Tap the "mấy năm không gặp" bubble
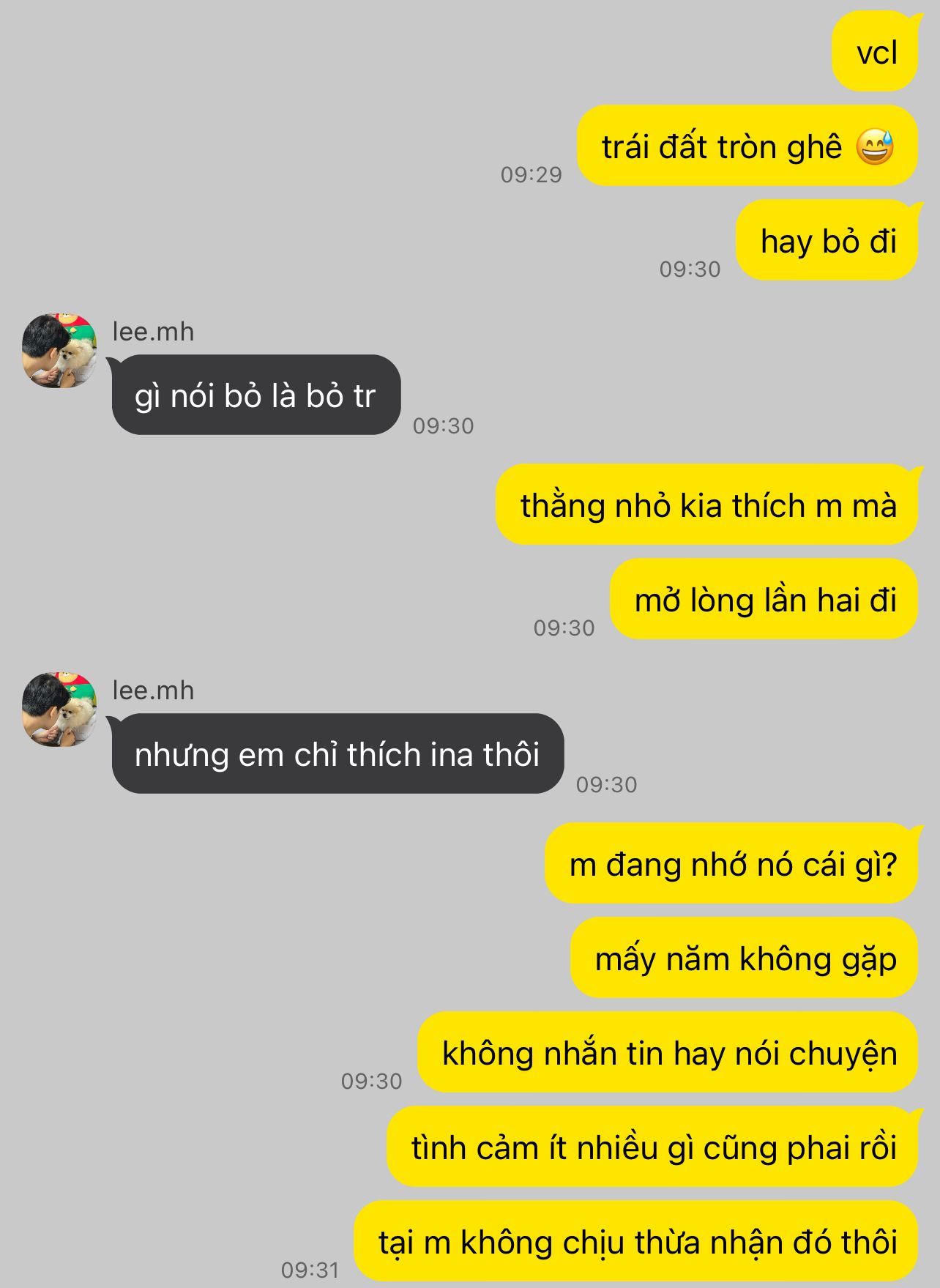The width and height of the screenshot is (940, 1288). click(x=745, y=958)
